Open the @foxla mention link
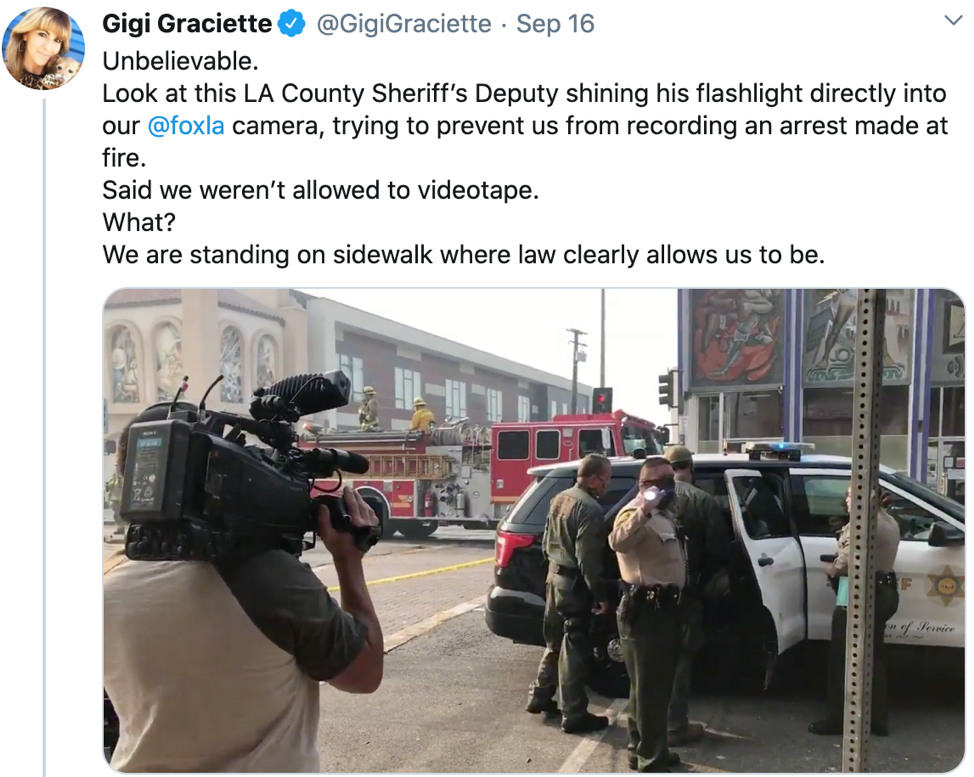The height and width of the screenshot is (777, 974). click(x=186, y=125)
